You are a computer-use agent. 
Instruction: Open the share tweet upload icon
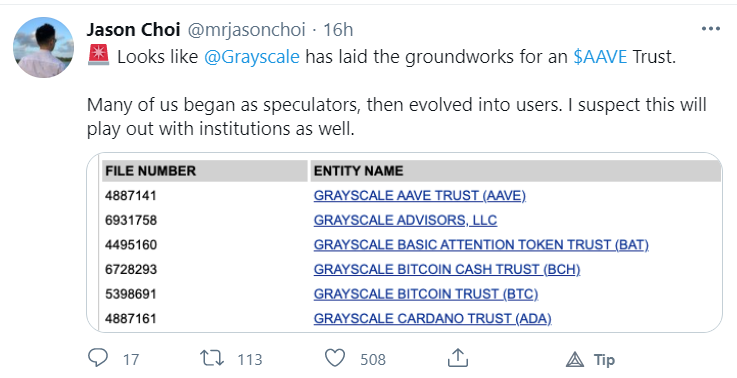458,358
